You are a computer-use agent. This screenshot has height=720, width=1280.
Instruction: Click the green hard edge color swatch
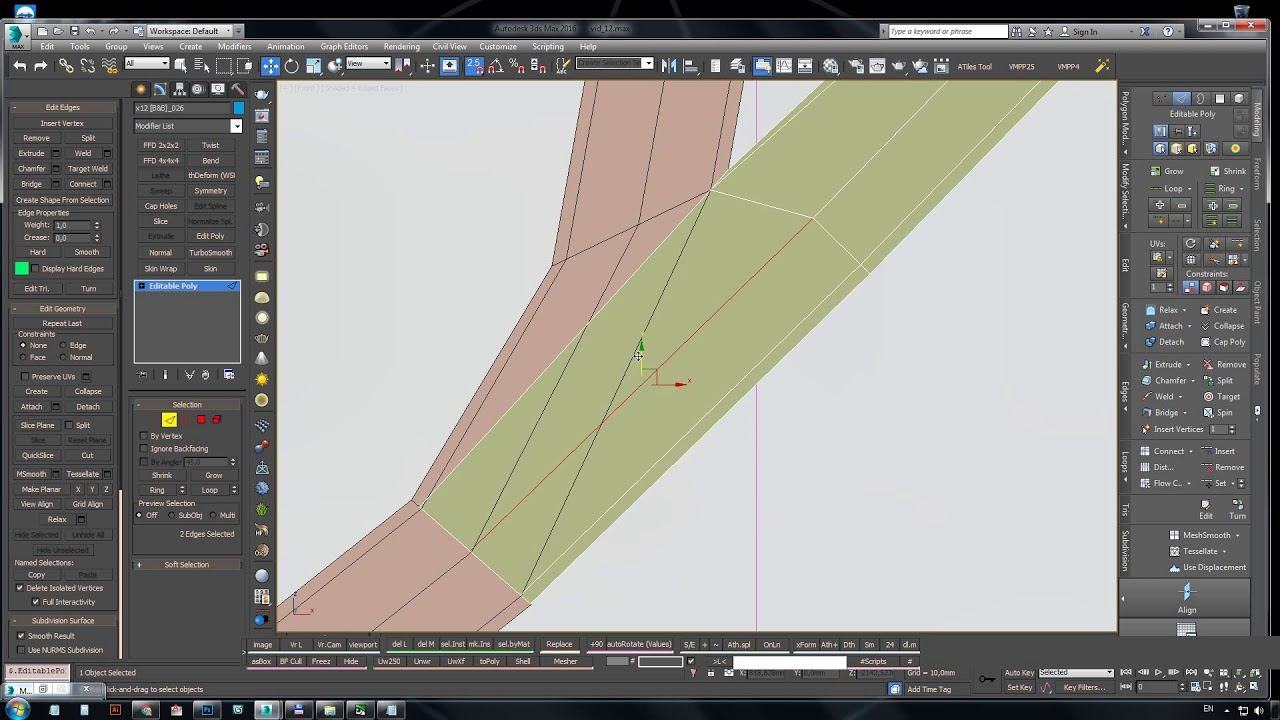pos(22,269)
